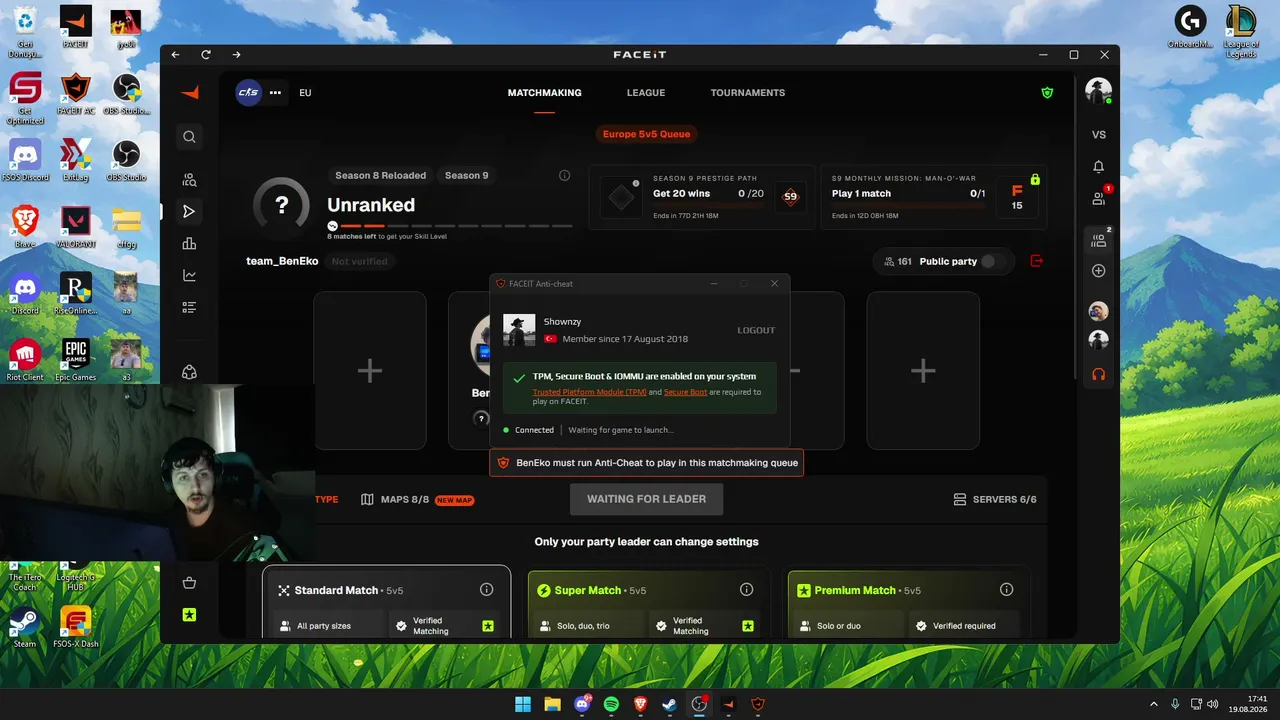Viewport: 1280px width, 720px height.
Task: Open the ExitLag desktop shortcut
Action: point(75,160)
